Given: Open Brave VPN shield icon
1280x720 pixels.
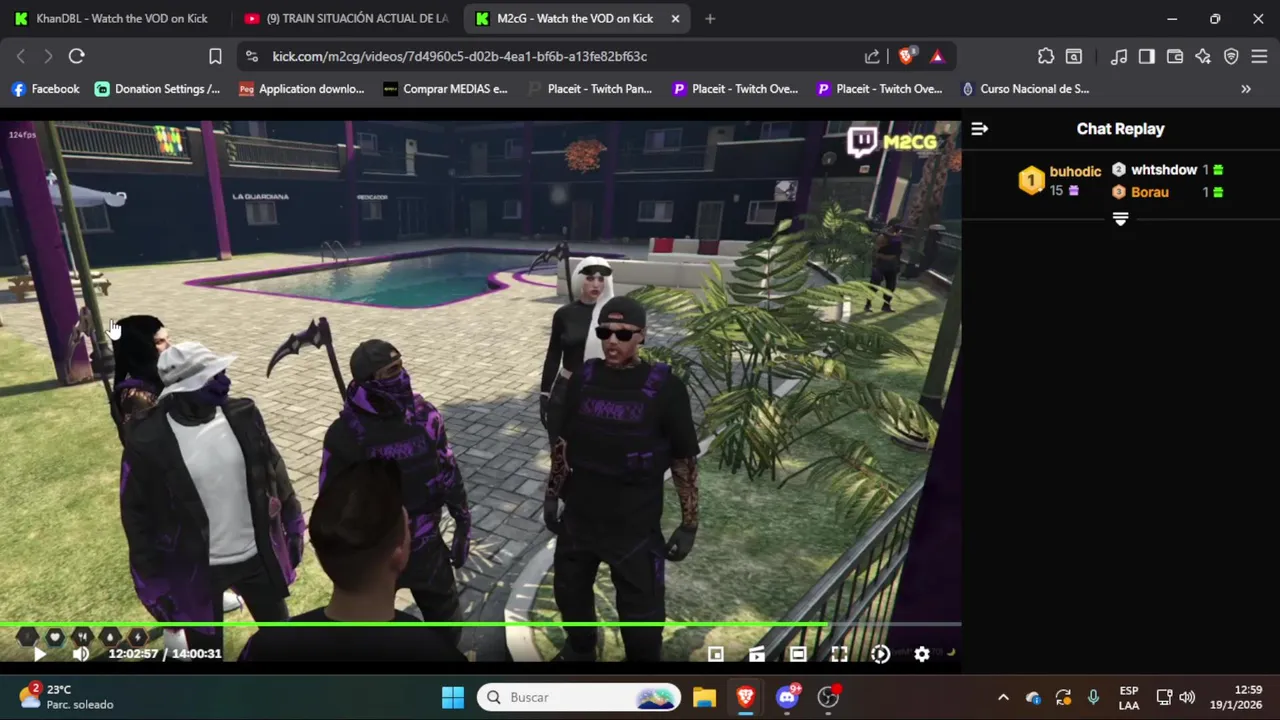Looking at the screenshot, I should [x=1231, y=56].
